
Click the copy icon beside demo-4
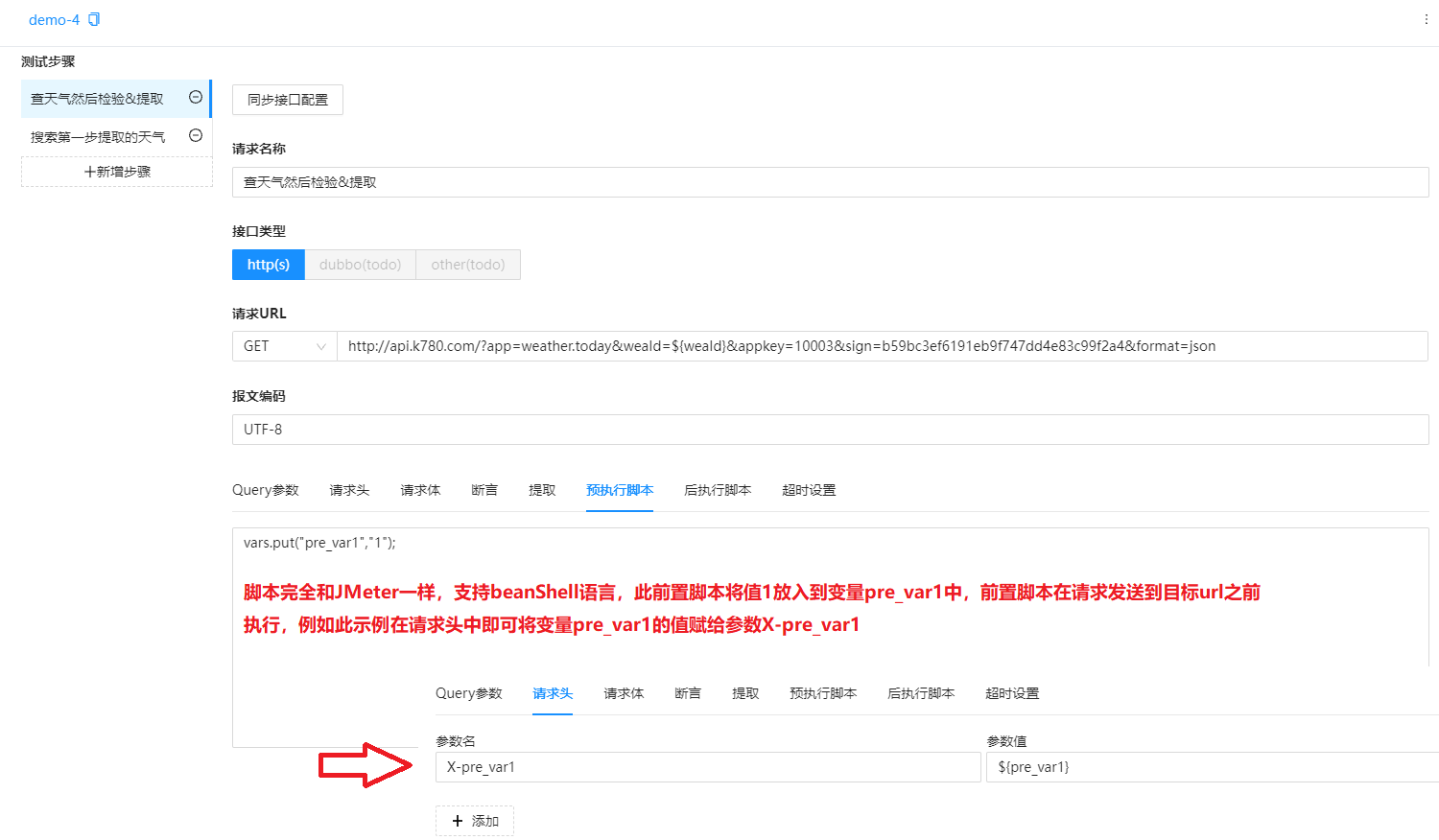pos(92,18)
